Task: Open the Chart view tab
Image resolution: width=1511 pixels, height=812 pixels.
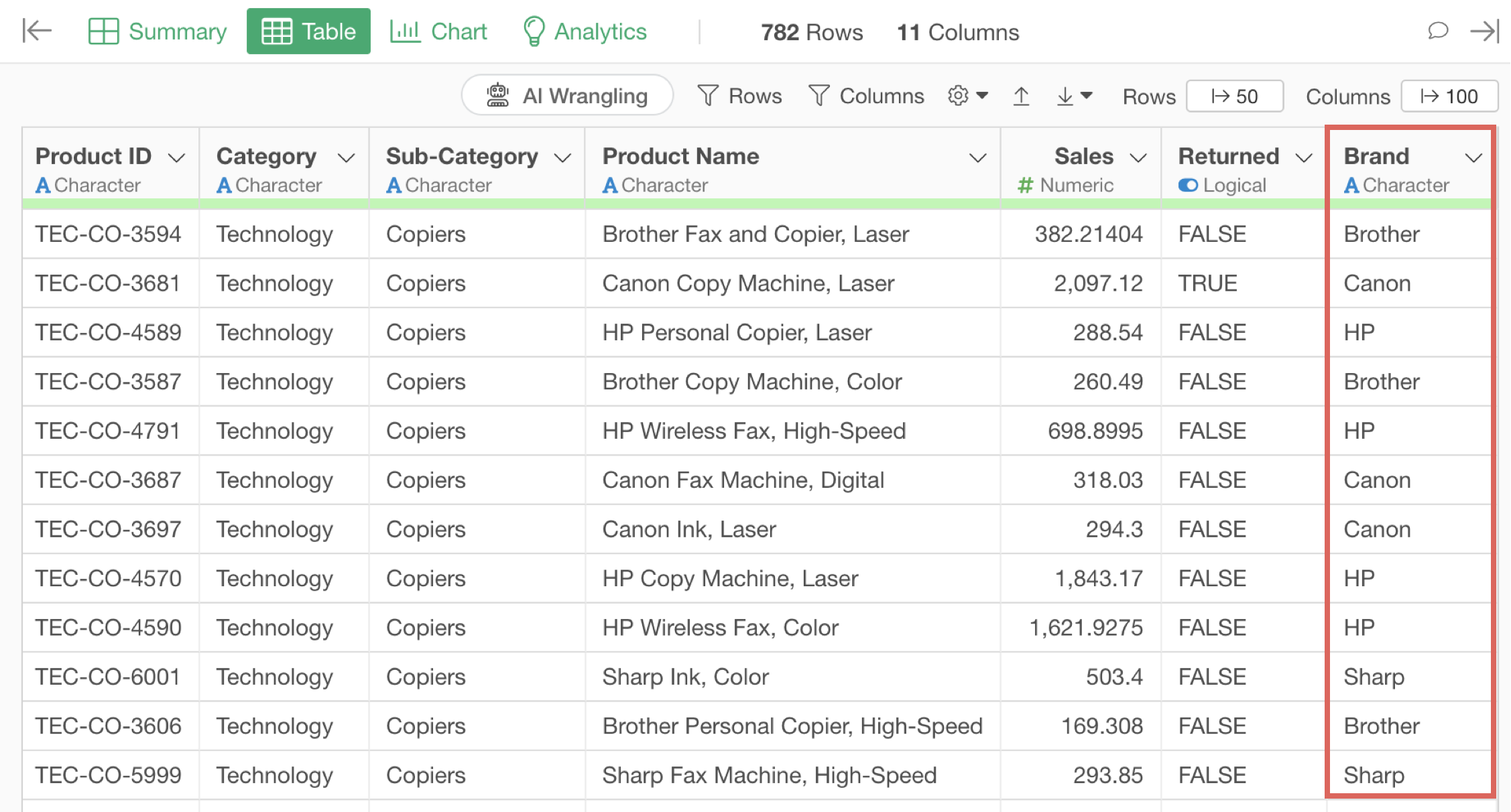Action: (x=438, y=31)
